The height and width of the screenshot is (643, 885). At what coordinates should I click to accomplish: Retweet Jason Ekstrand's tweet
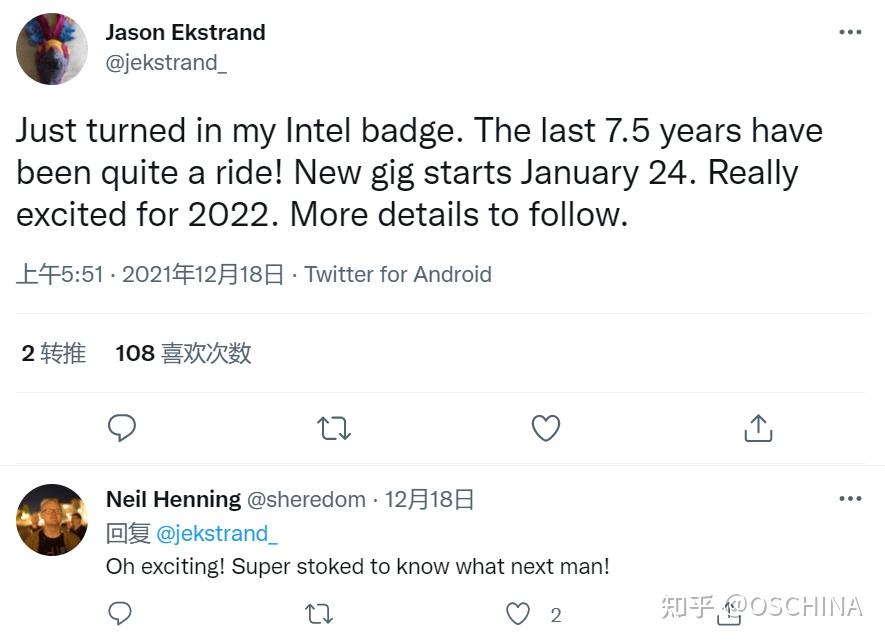point(333,428)
